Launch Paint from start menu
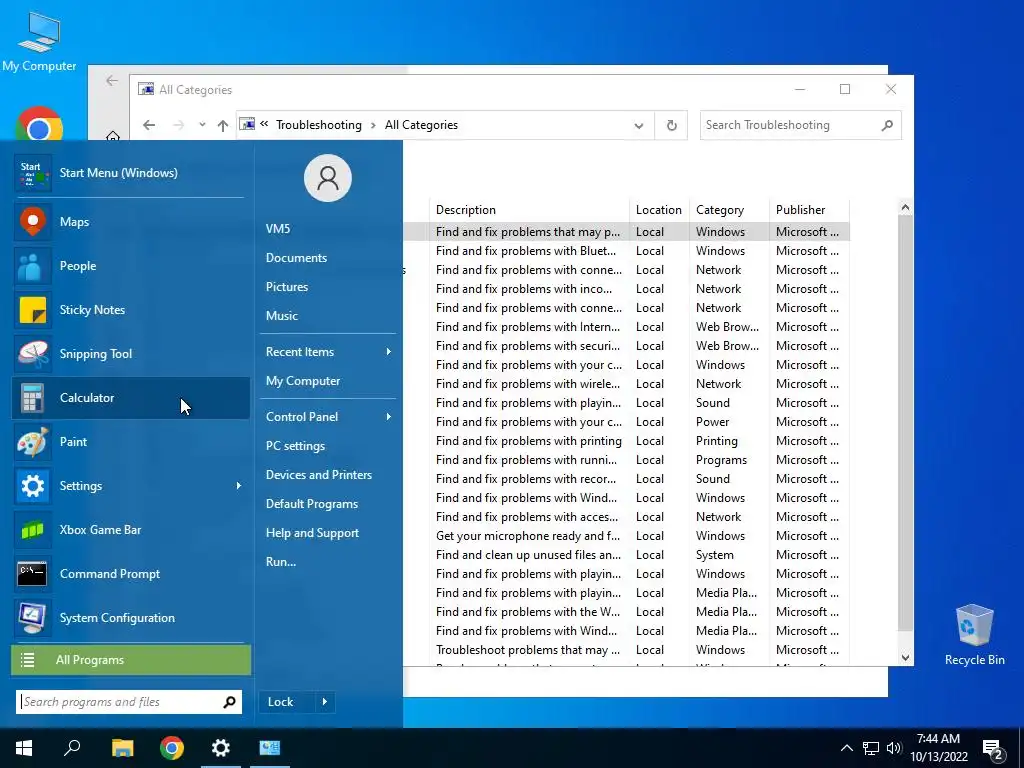Screen dimensions: 1024x768 point(131,442)
